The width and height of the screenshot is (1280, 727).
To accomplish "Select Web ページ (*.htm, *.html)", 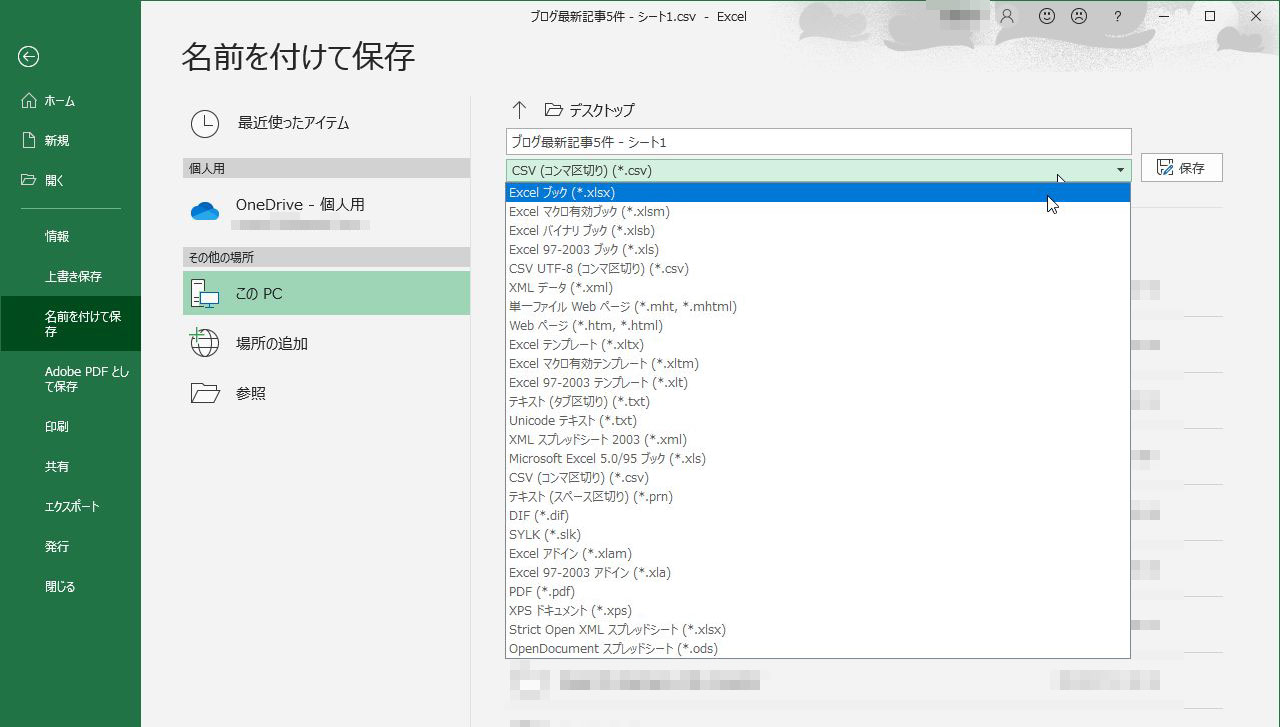I will click(x=818, y=326).
